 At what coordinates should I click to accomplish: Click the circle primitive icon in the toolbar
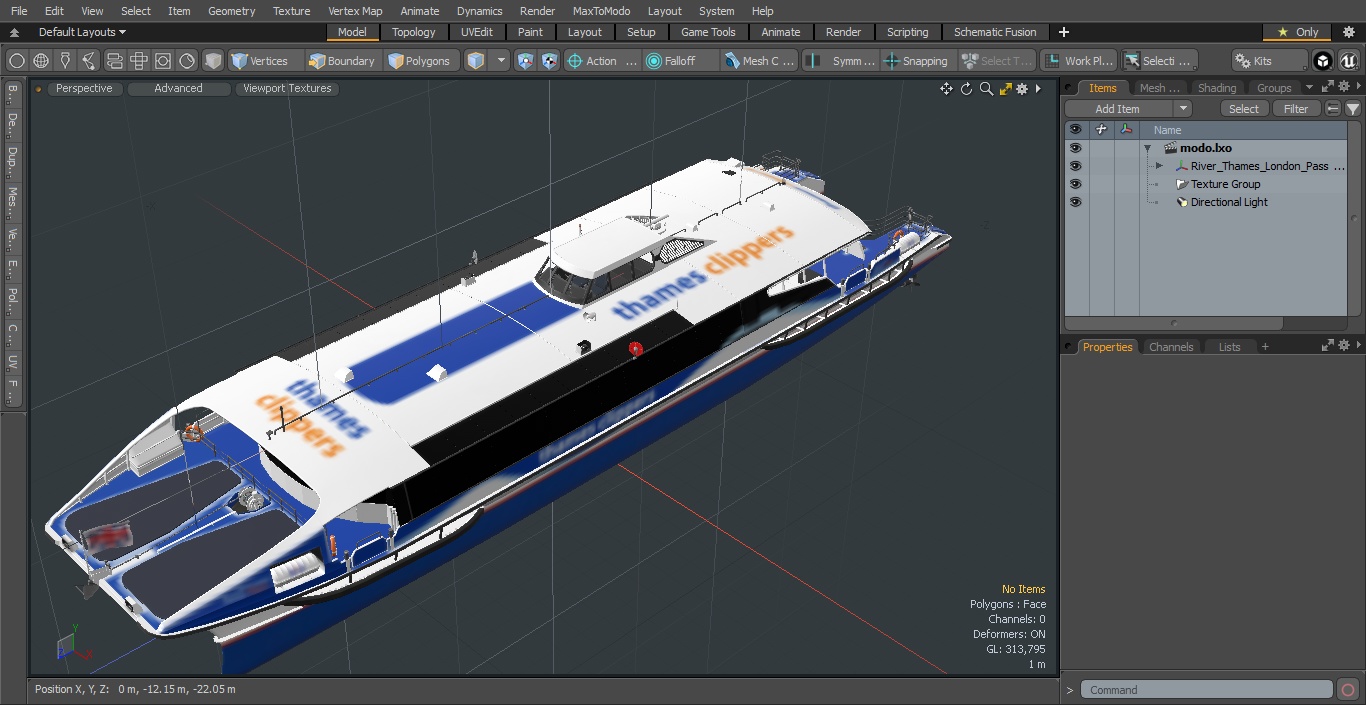click(17, 61)
